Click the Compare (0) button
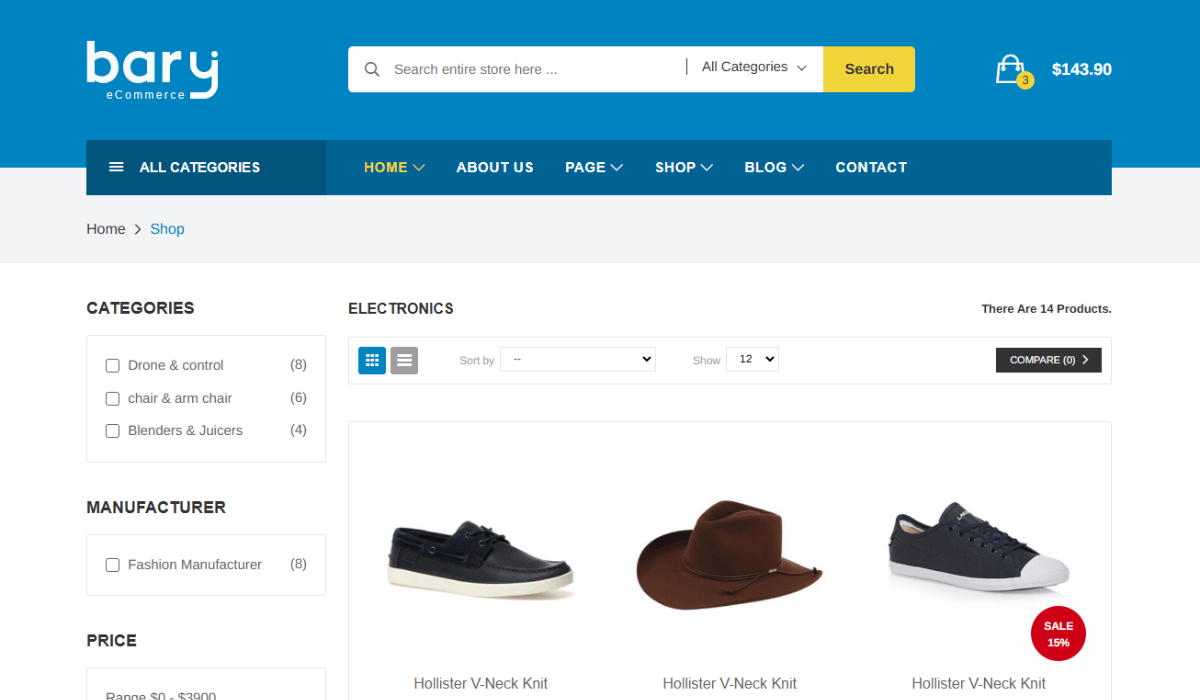This screenshot has height=700, width=1200. [x=1049, y=360]
